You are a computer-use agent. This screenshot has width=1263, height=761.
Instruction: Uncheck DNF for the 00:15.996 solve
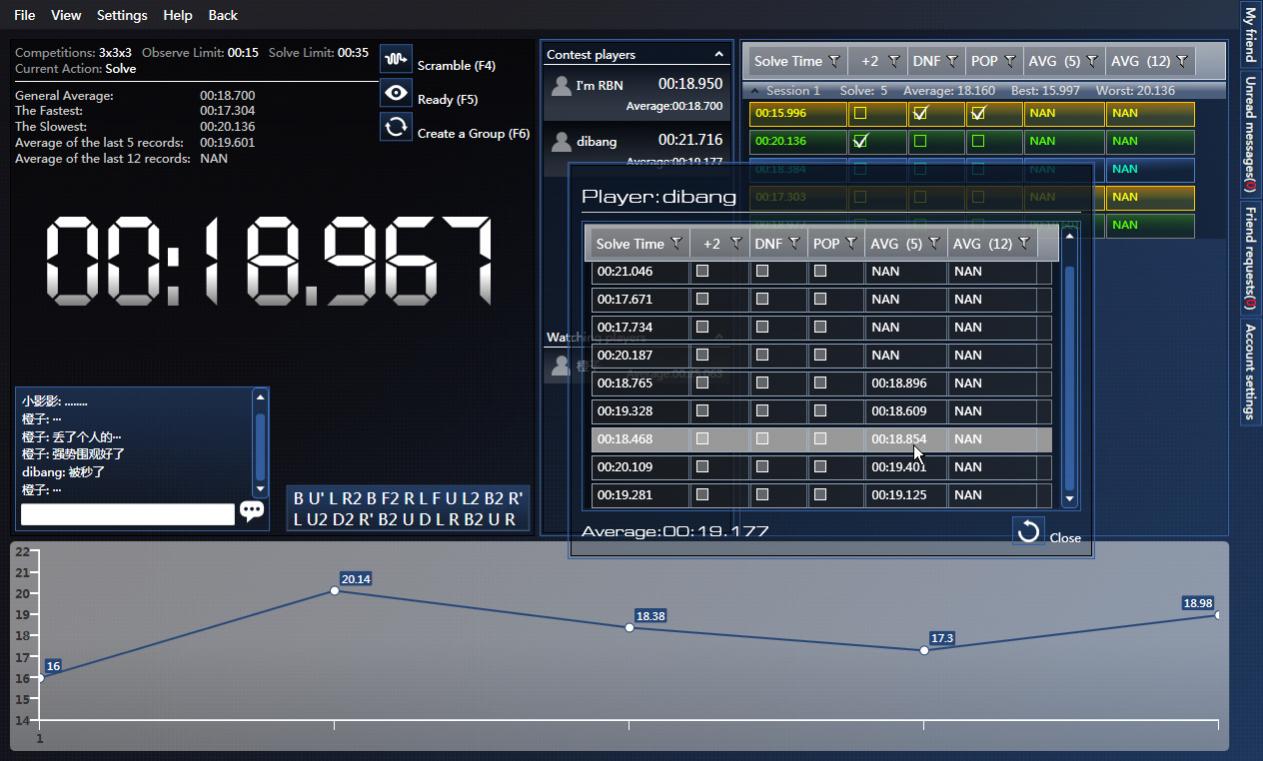point(920,113)
